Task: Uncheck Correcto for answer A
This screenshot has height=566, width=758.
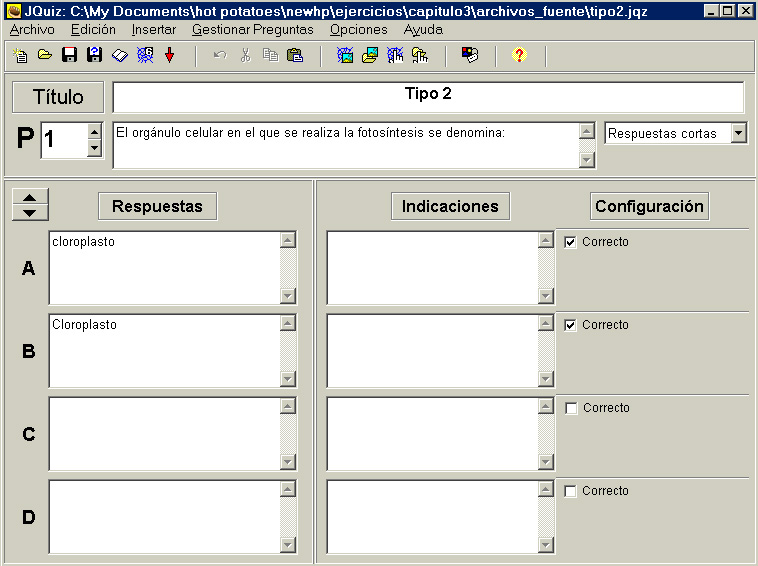Action: (570, 242)
